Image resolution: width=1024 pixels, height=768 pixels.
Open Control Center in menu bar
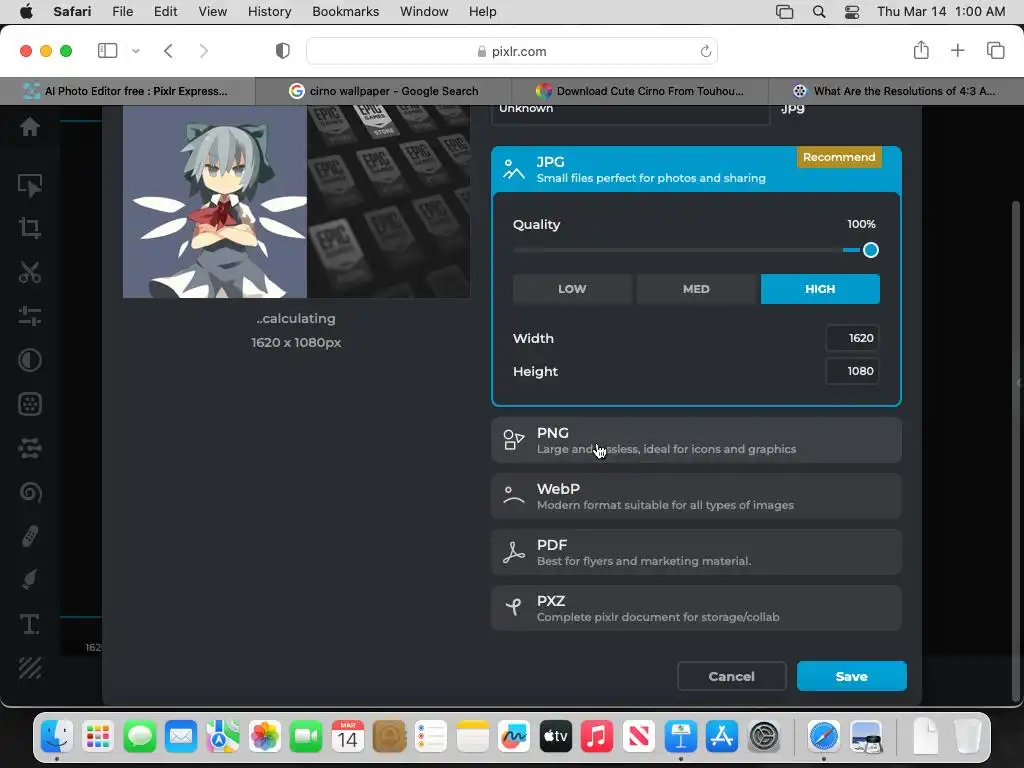tap(852, 12)
